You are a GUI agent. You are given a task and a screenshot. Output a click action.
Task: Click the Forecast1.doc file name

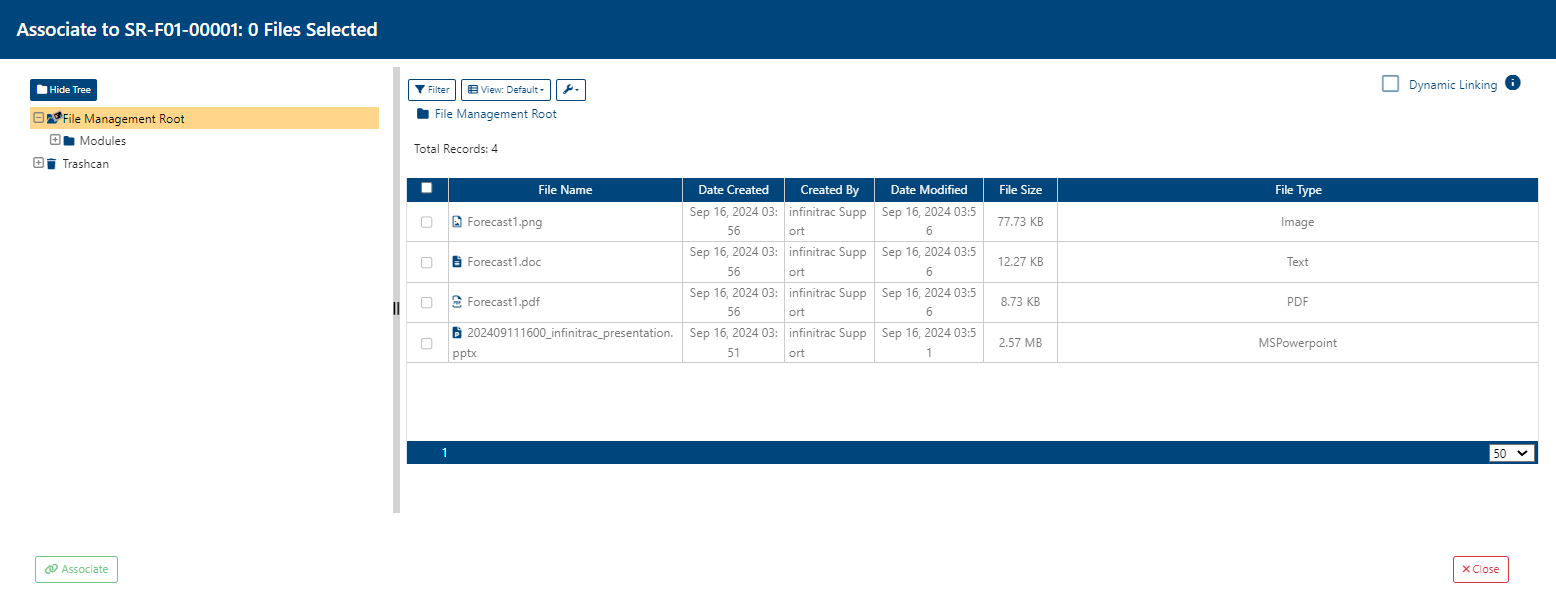coord(504,262)
